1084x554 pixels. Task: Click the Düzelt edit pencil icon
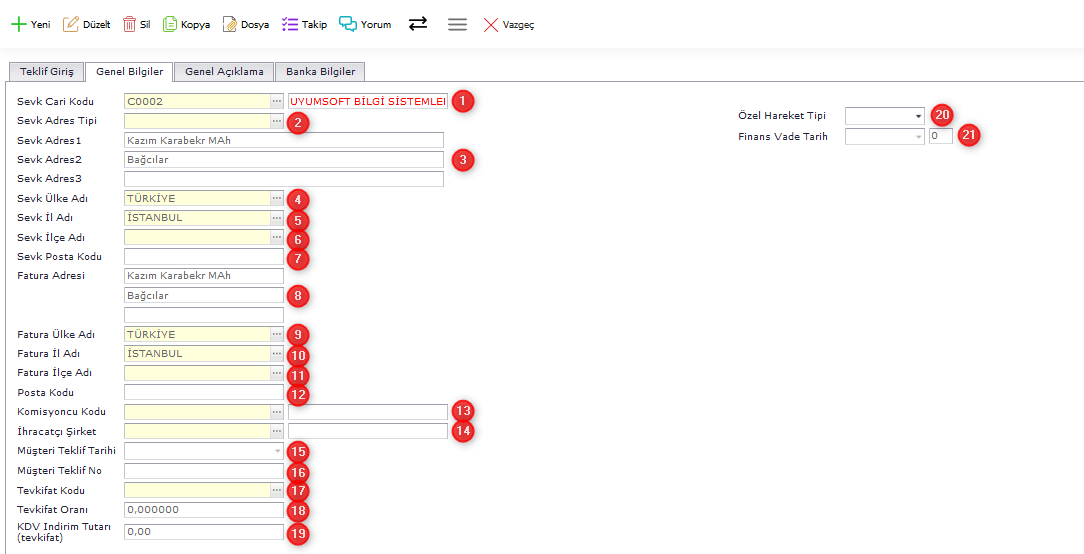pos(71,24)
